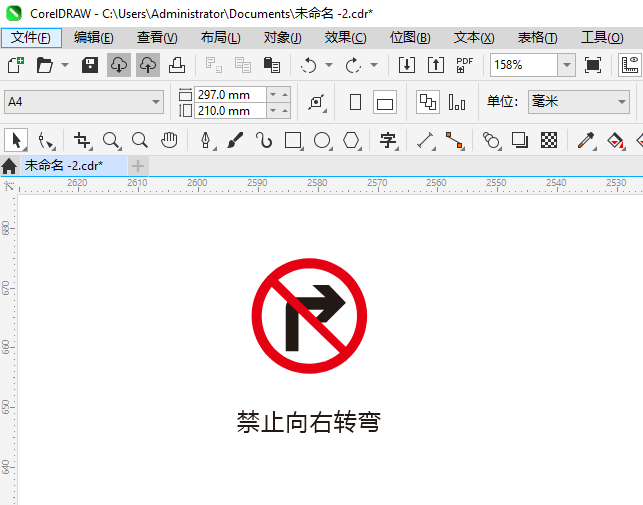Expand the Open file dropdown arrow
The height and width of the screenshot is (505, 643).
[65, 65]
